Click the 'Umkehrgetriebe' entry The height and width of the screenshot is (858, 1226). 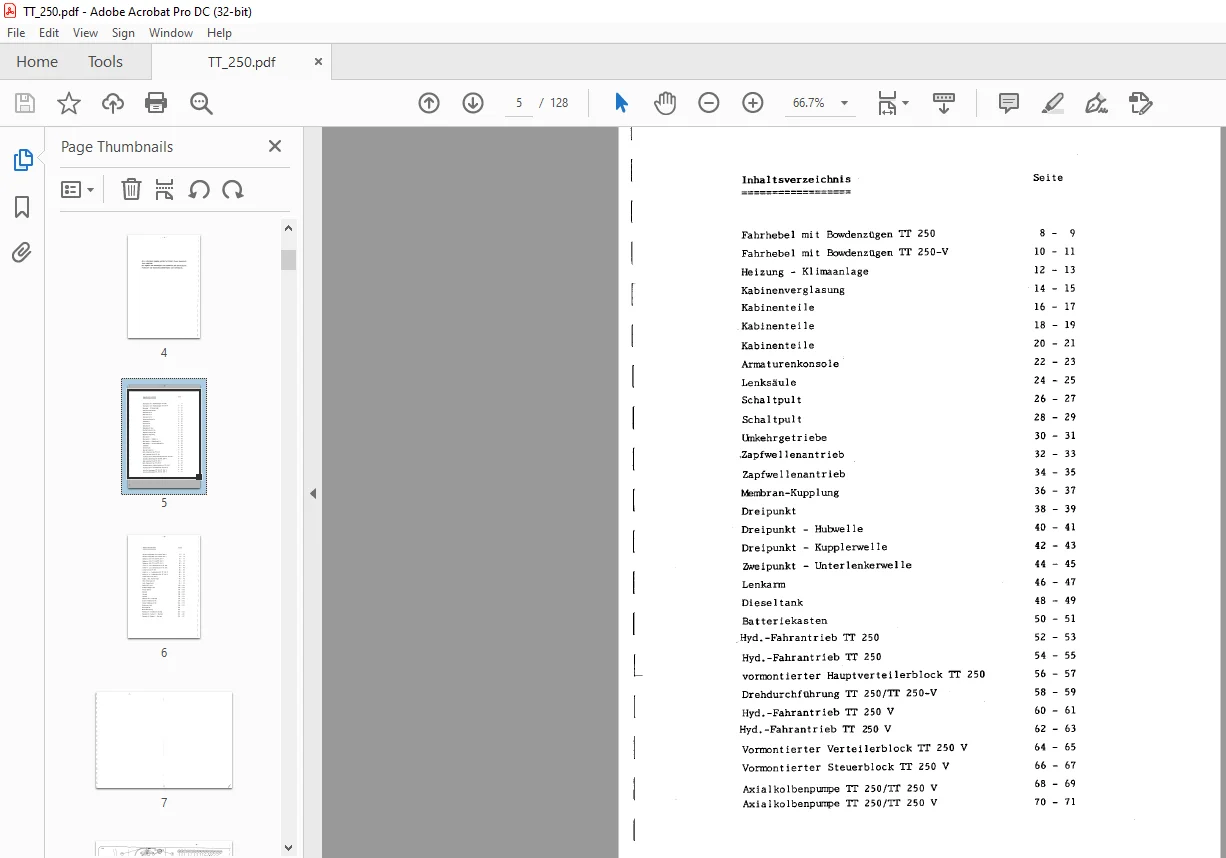784,437
